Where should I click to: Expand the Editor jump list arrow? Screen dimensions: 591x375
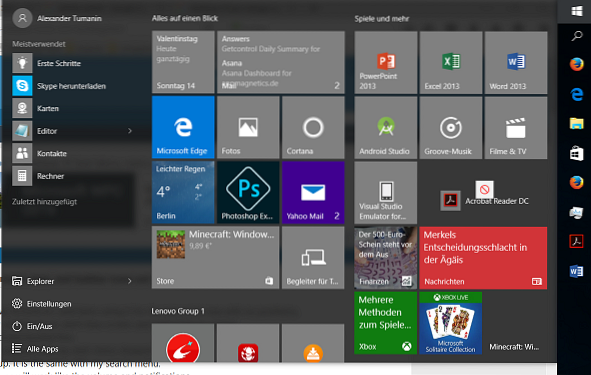coord(130,131)
